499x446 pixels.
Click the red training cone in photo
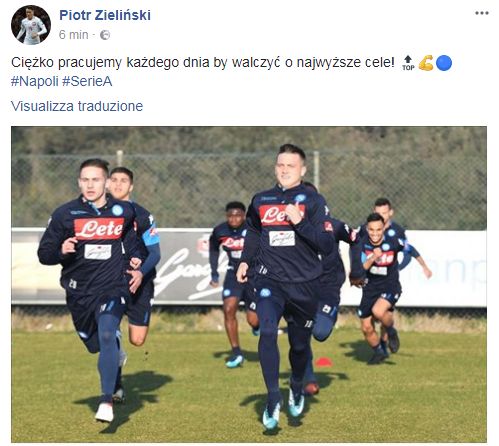click(324, 362)
